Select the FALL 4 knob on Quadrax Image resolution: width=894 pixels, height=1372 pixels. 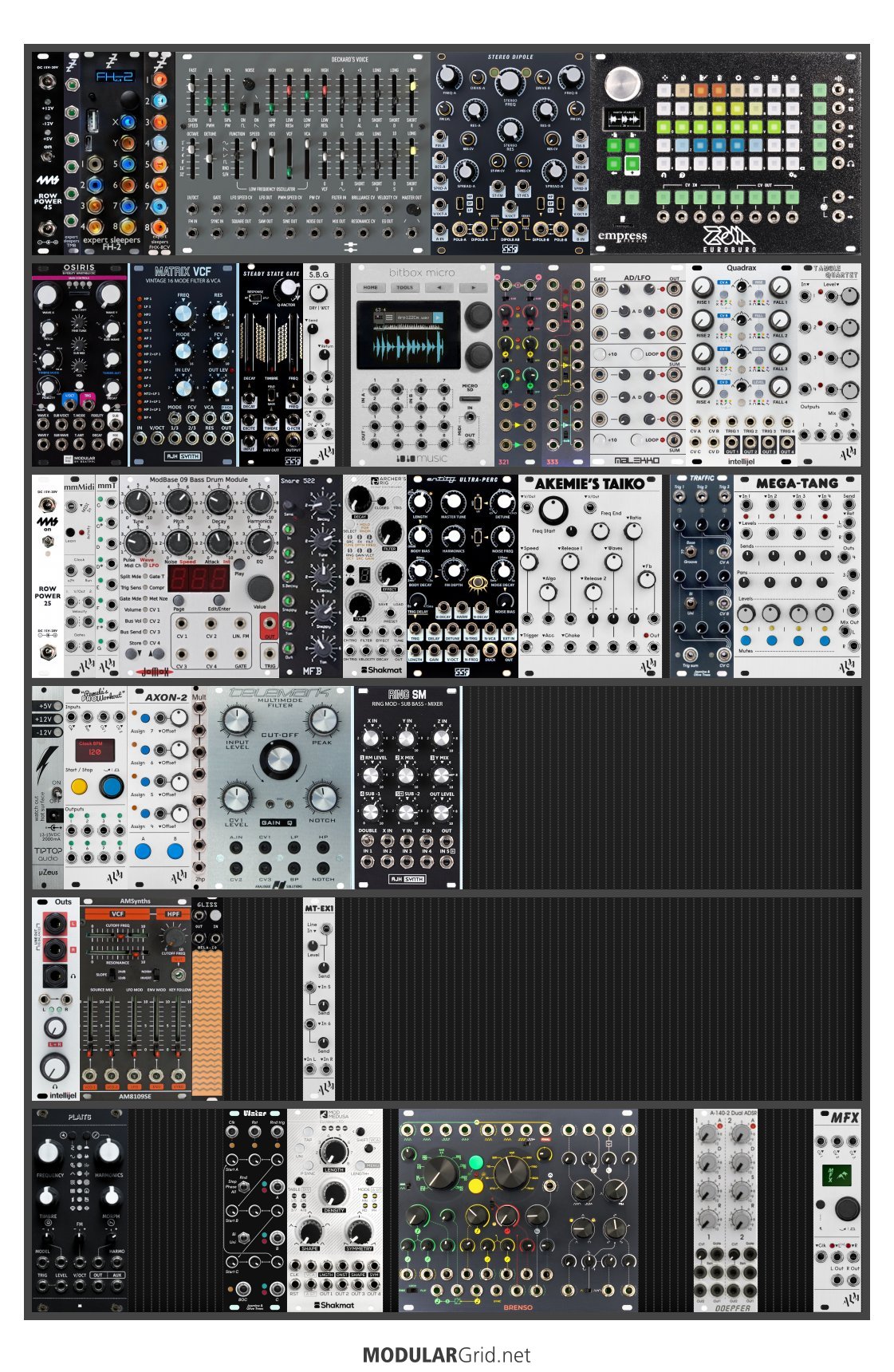[780, 388]
